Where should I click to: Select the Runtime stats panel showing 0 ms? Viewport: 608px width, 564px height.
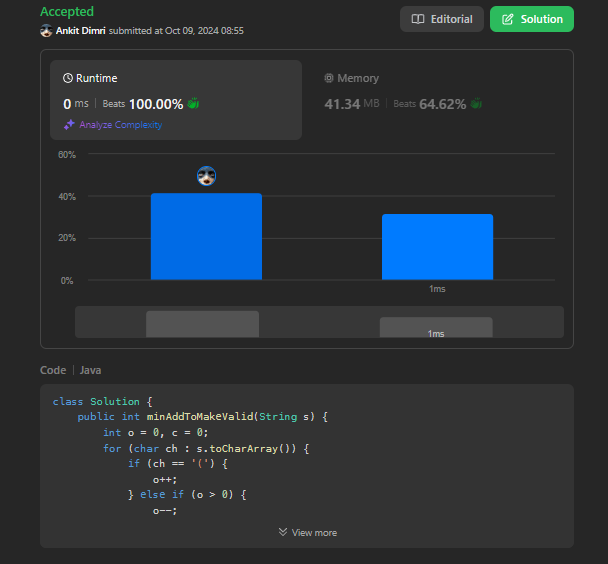point(176,99)
